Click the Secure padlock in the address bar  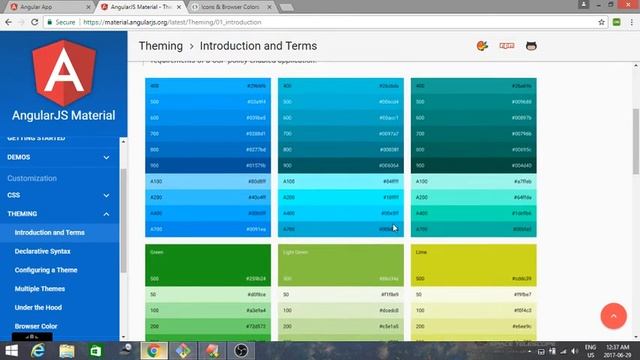50,22
